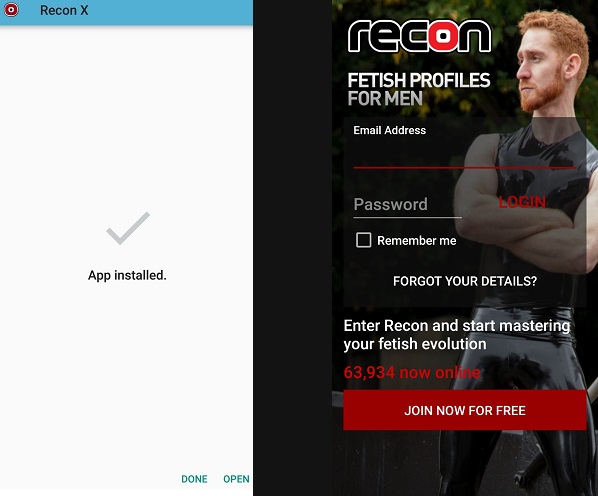Viewport: 598px width, 496px height.
Task: Click the red 'o' in recon logo
Action: click(x=442, y=36)
